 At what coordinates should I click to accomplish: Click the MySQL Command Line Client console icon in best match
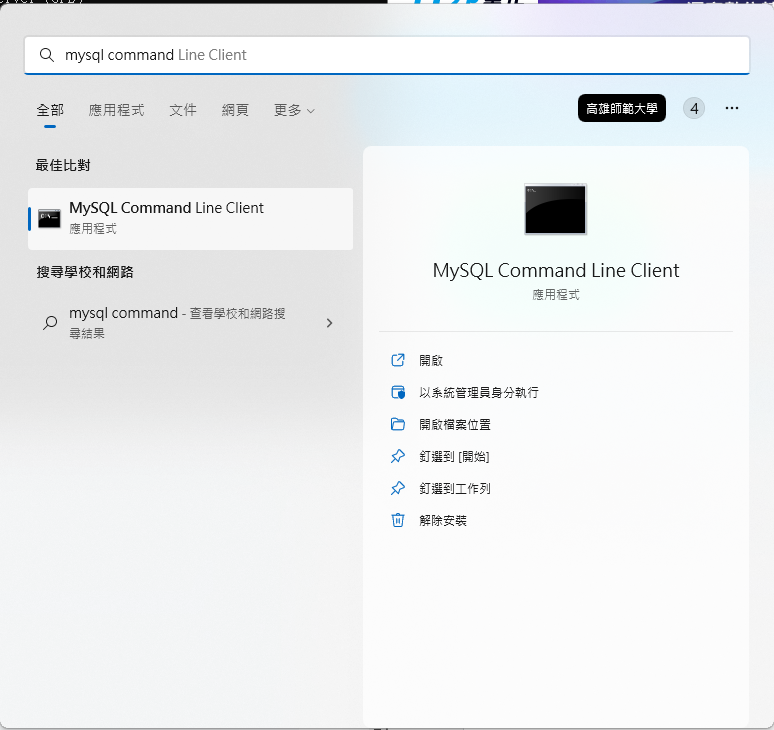coord(49,219)
